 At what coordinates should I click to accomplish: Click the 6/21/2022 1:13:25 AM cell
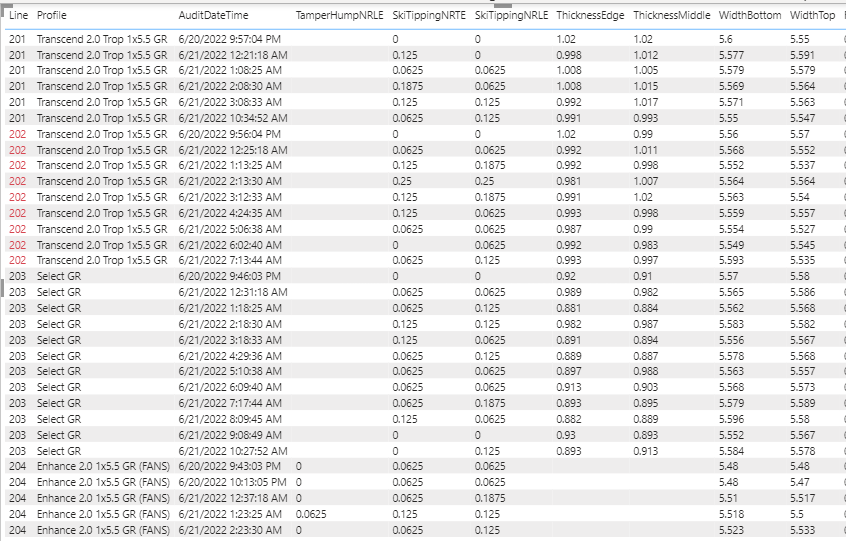[230, 165]
